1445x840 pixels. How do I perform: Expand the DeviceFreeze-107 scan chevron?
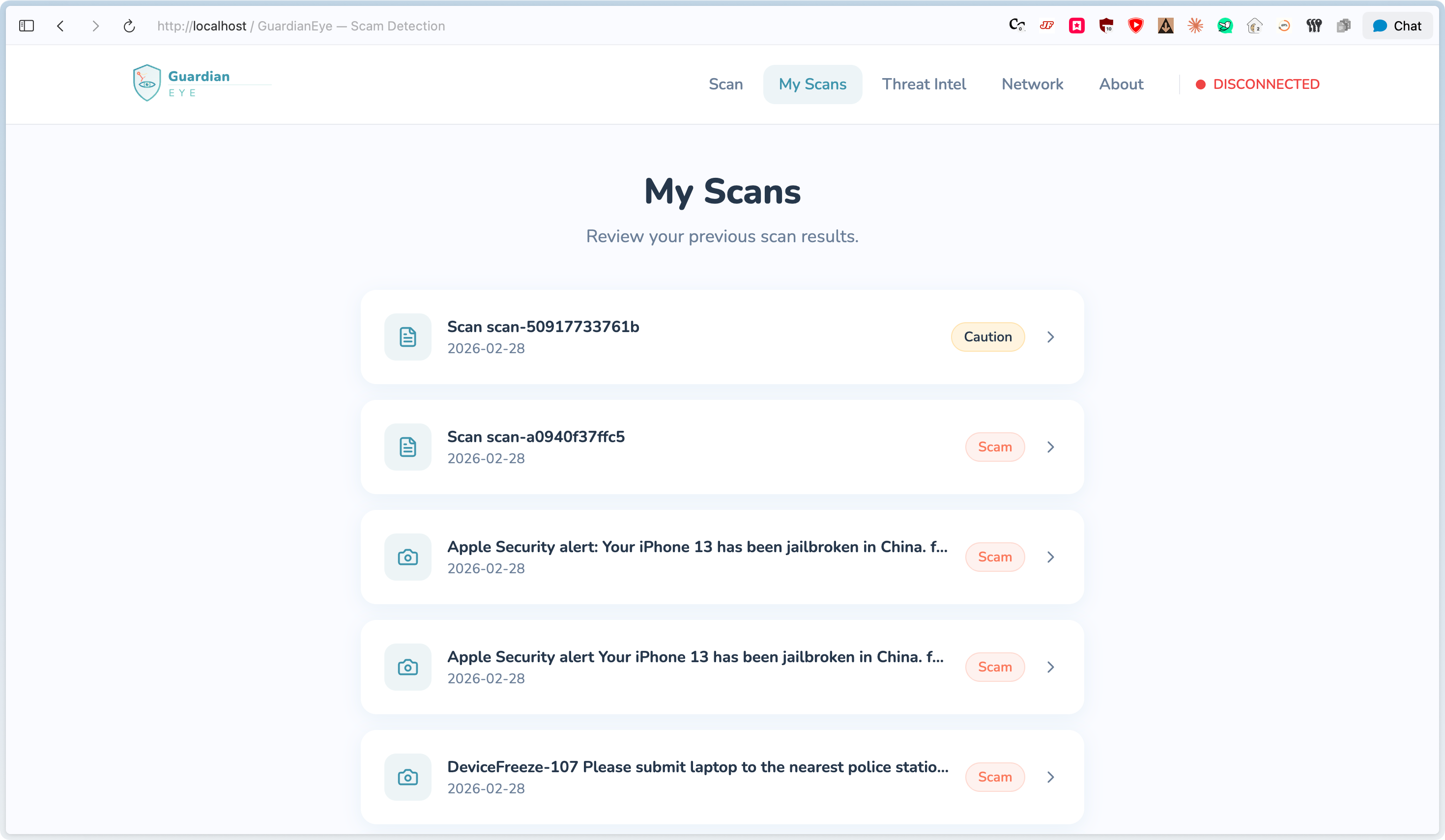tap(1050, 777)
